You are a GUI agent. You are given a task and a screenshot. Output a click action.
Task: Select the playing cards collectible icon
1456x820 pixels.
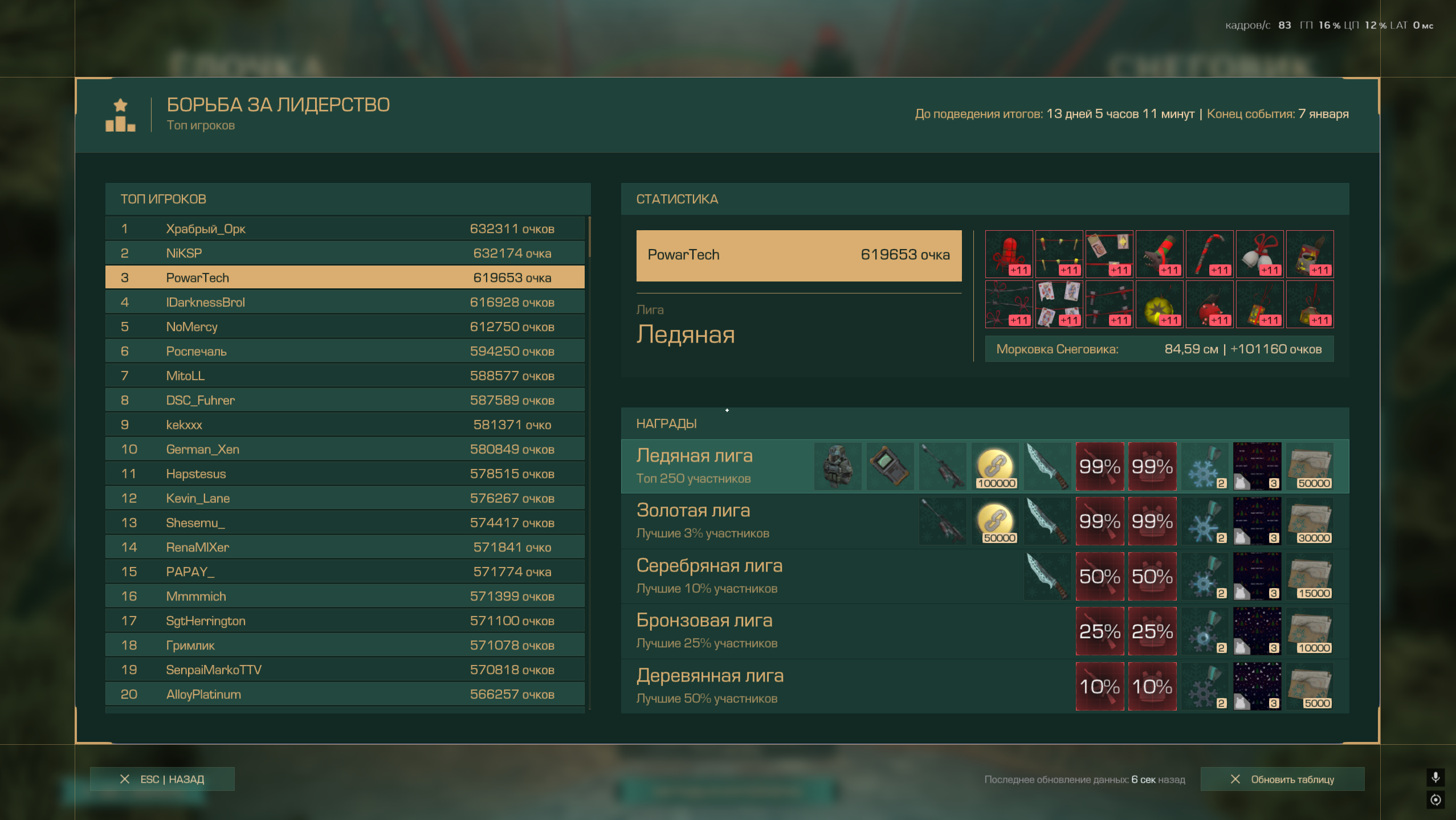click(1059, 304)
